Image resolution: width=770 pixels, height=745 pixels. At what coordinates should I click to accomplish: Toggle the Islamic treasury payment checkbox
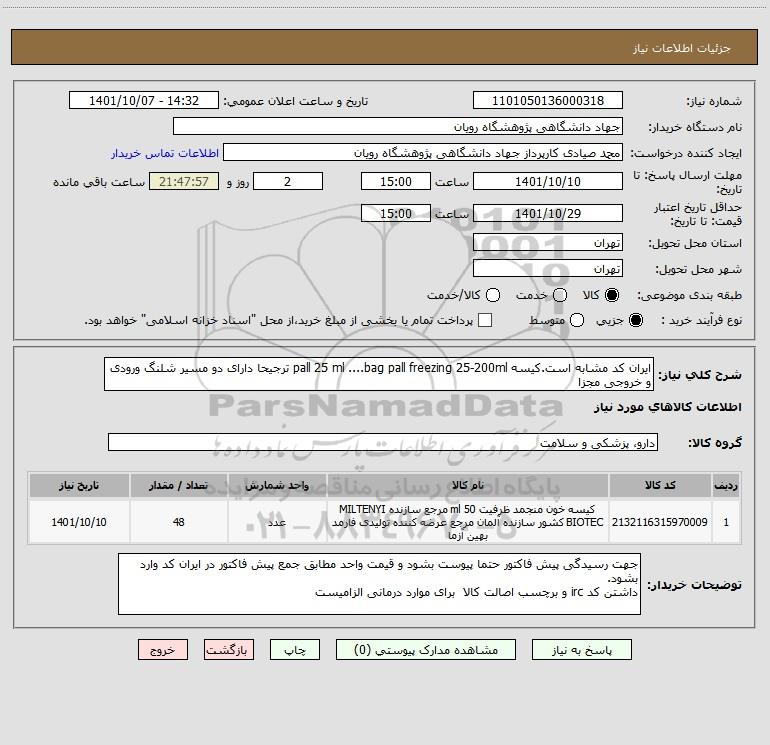485,320
